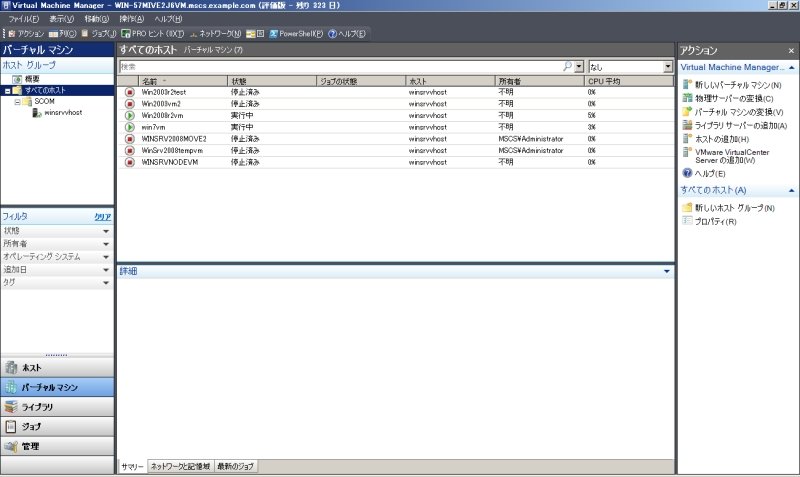Click inside the search input field

click(x=340, y=66)
